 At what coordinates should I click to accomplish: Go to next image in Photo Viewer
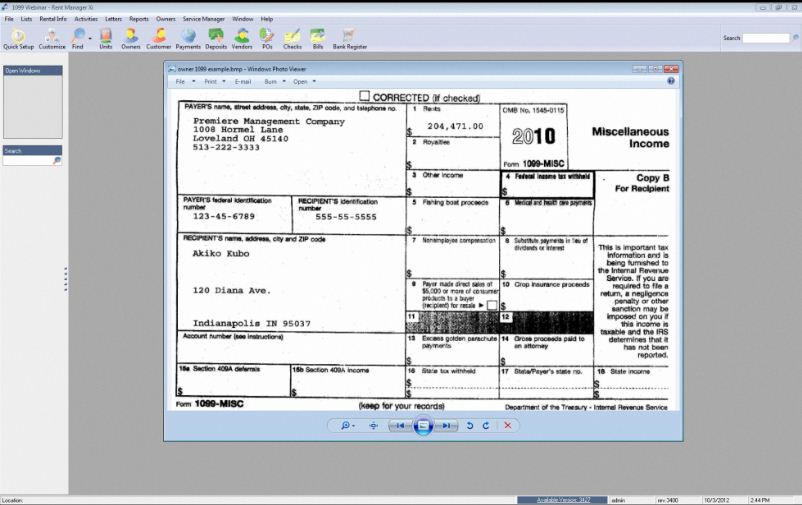click(x=446, y=426)
